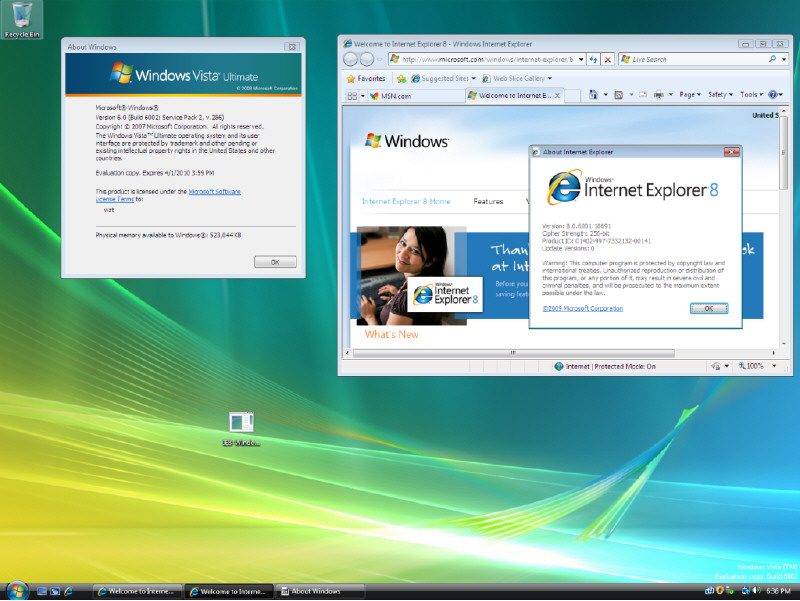Select the Features page navigation item
800x601 pixels.
point(488,202)
